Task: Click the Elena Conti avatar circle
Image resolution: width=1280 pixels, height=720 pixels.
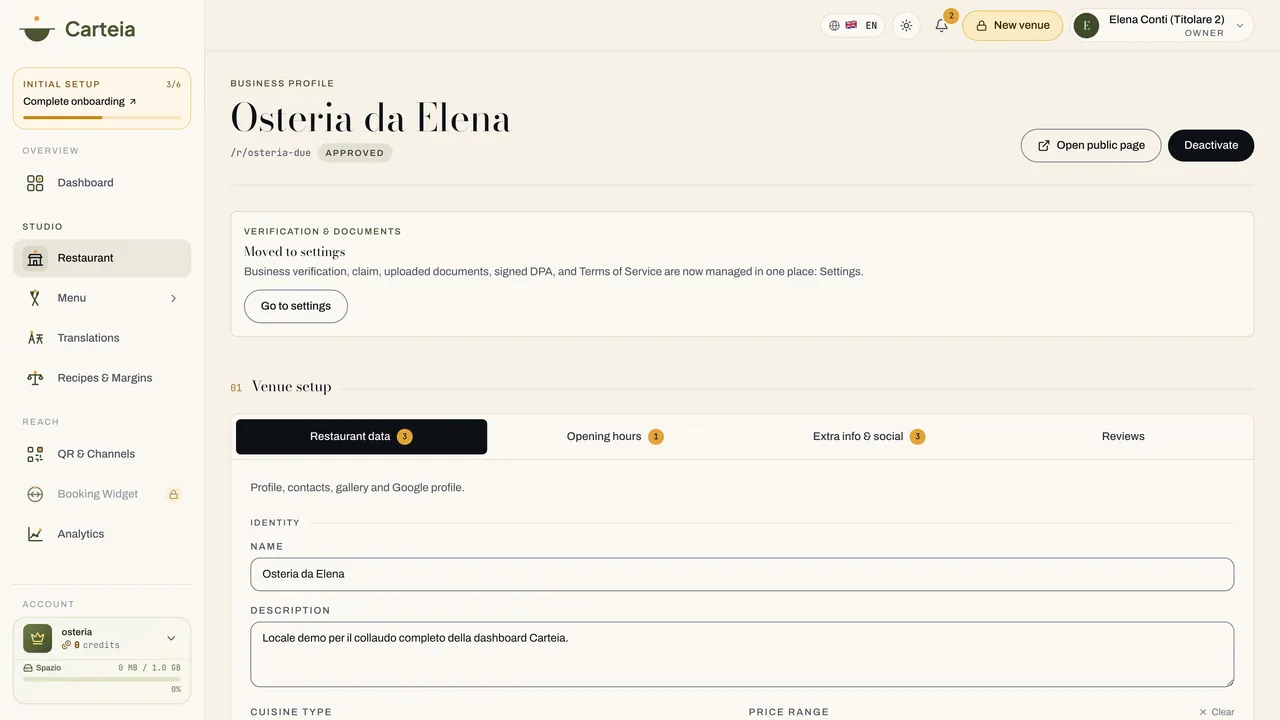Action: click(1086, 25)
